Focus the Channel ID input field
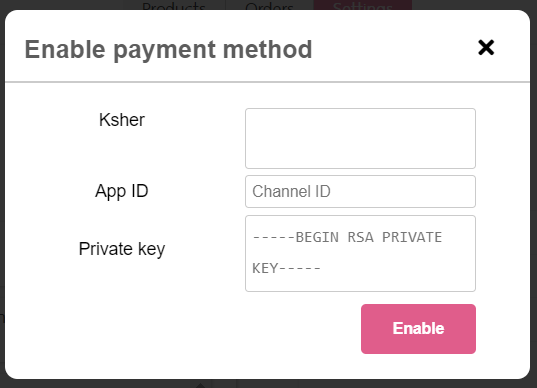 (360, 191)
